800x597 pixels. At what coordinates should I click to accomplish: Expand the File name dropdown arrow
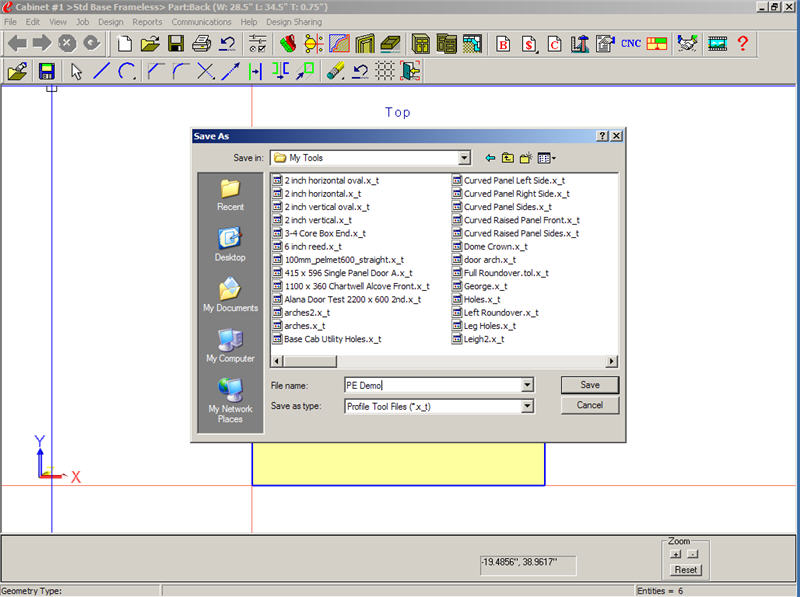coord(528,385)
